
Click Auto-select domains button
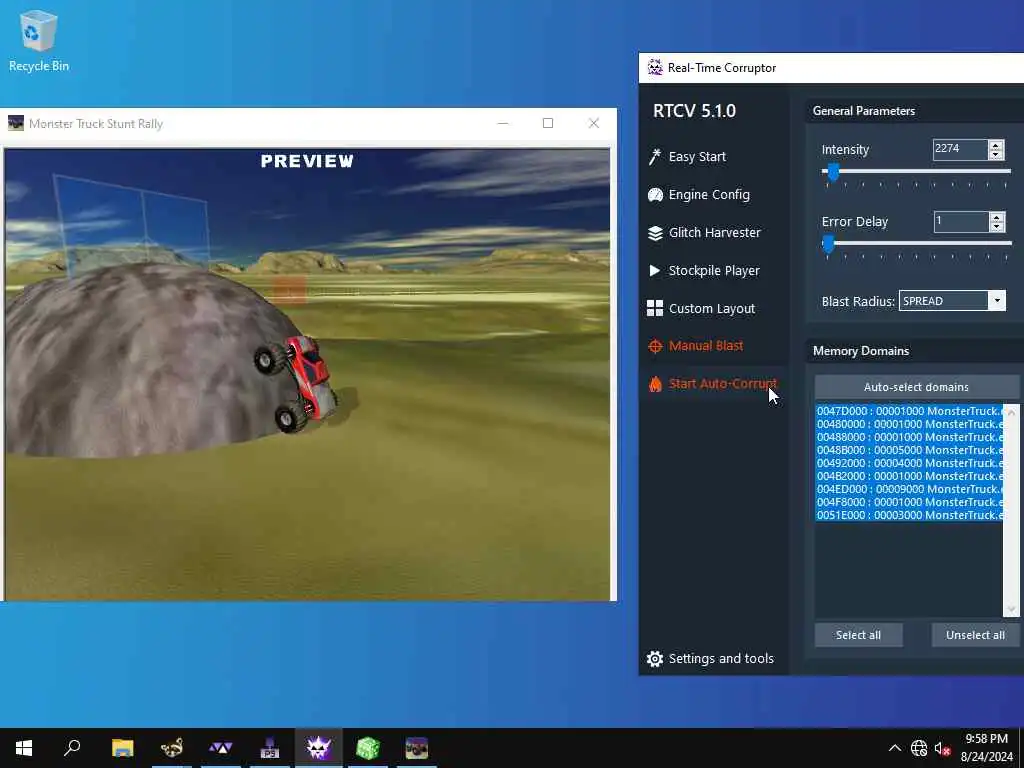click(x=916, y=387)
